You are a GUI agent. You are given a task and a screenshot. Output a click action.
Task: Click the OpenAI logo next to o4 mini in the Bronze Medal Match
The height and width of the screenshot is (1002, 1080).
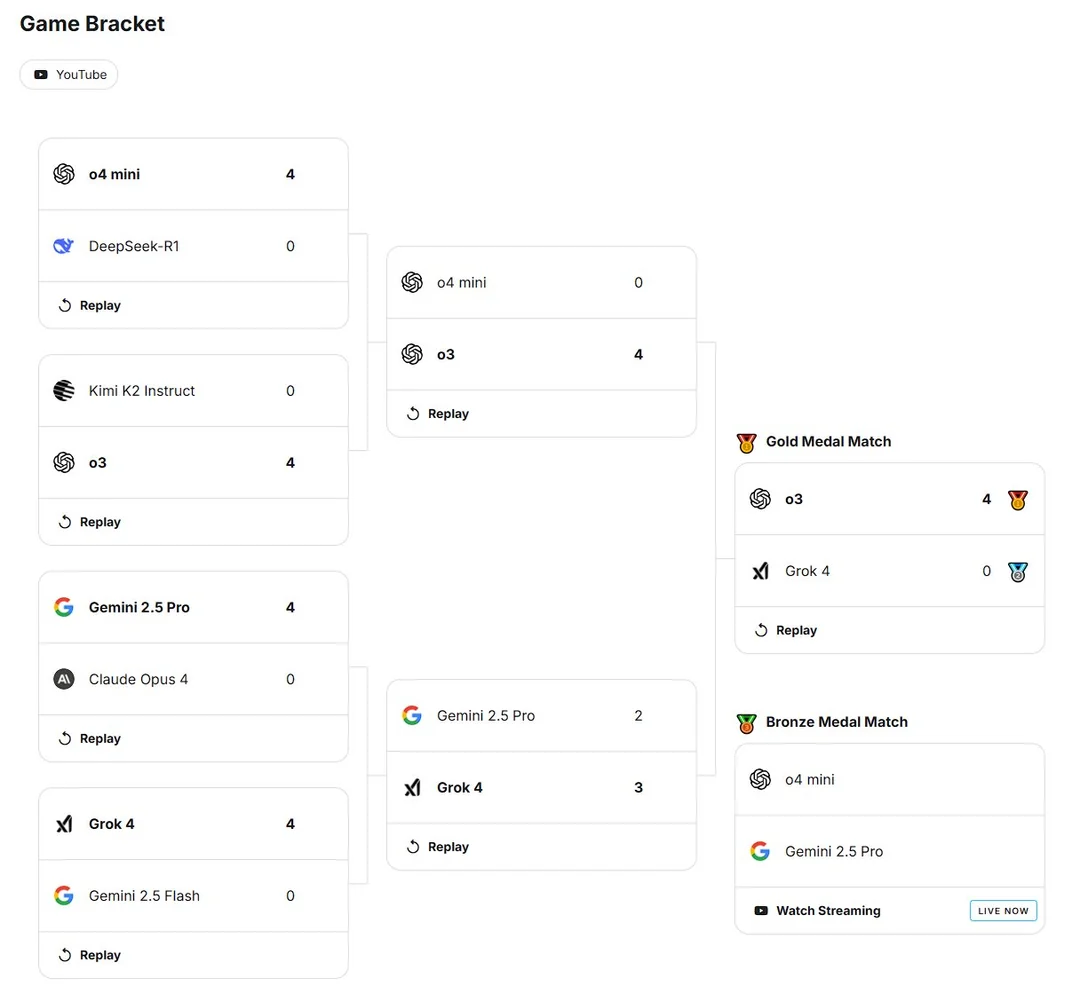click(x=761, y=780)
